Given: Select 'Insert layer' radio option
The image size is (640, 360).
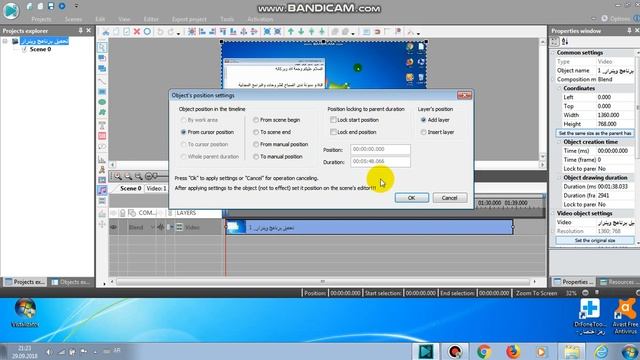Looking at the screenshot, I should 423,132.
